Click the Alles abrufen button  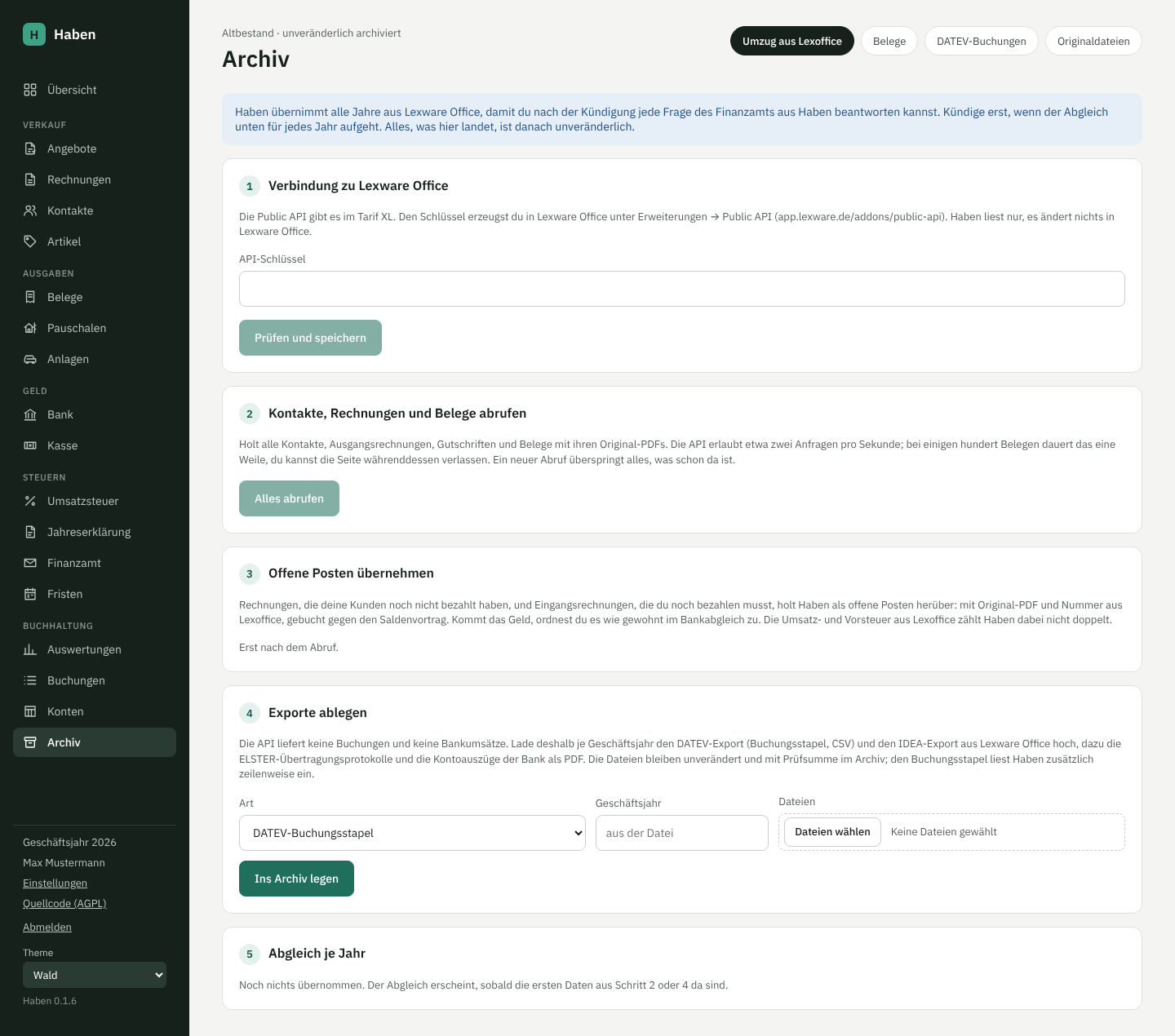(289, 498)
